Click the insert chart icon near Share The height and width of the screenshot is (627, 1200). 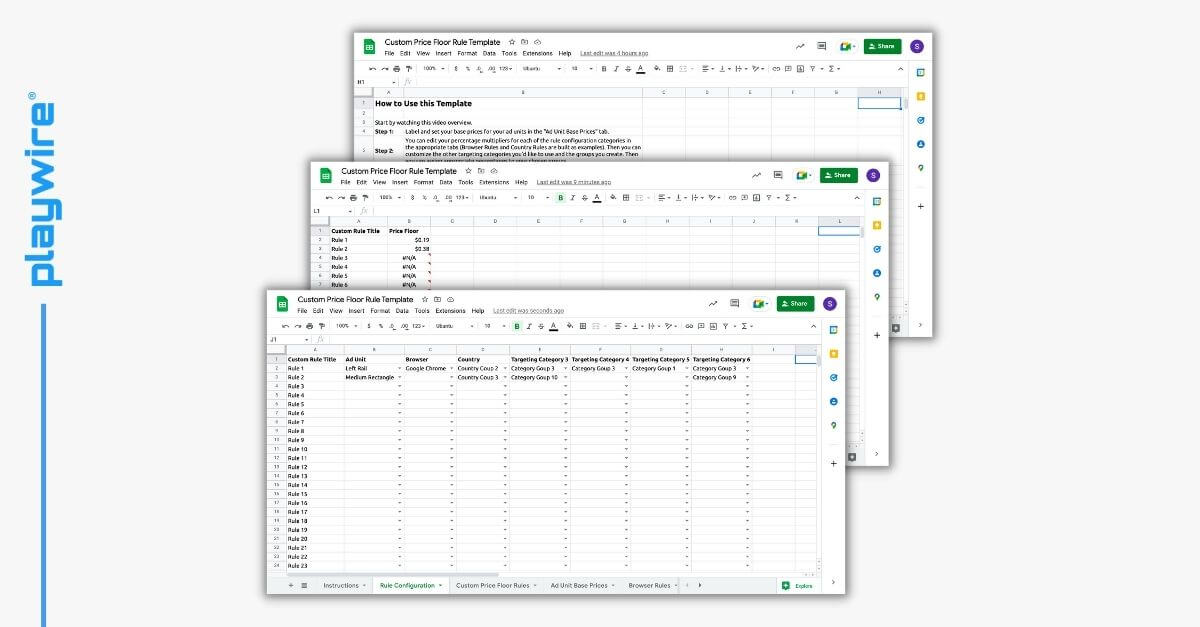tap(713, 303)
